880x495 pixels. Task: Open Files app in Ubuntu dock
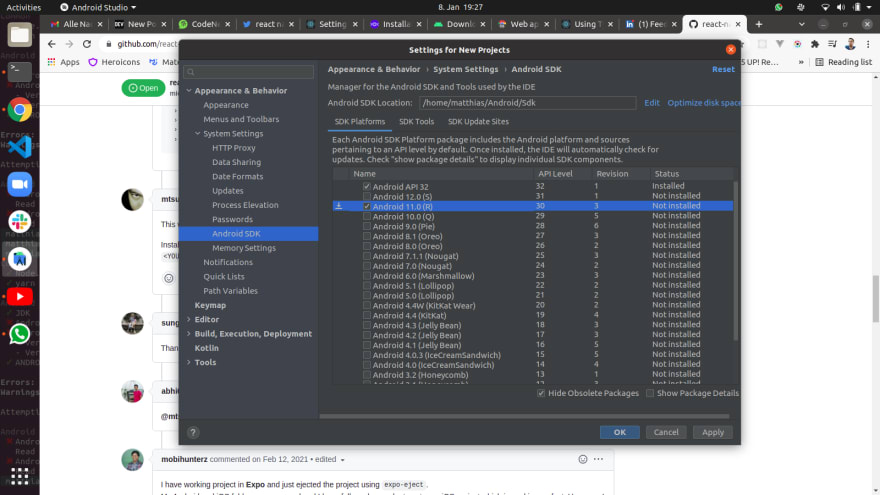20,35
